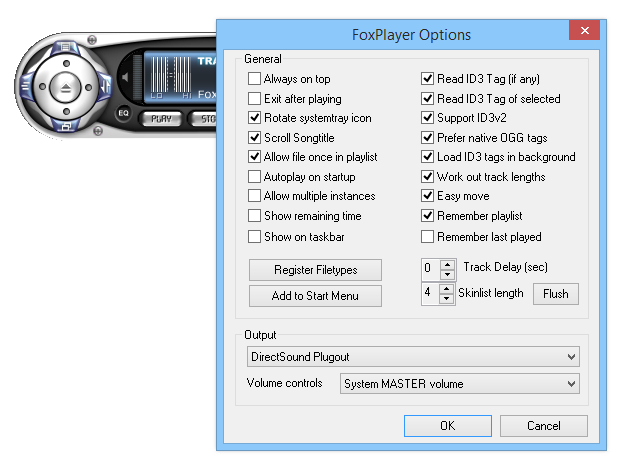Increase Track Delay with the up arrow
The height and width of the screenshot is (469, 626).
pyautogui.click(x=447, y=263)
